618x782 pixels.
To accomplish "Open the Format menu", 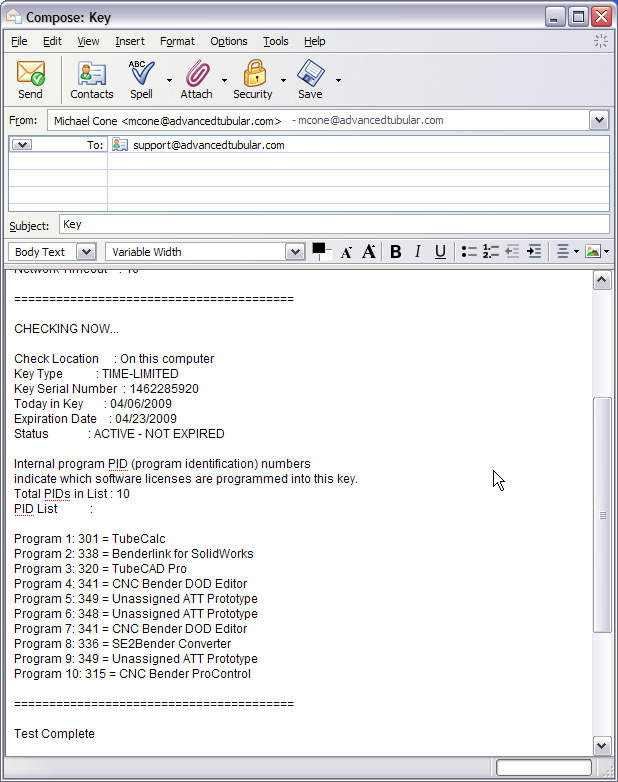I will coord(177,41).
